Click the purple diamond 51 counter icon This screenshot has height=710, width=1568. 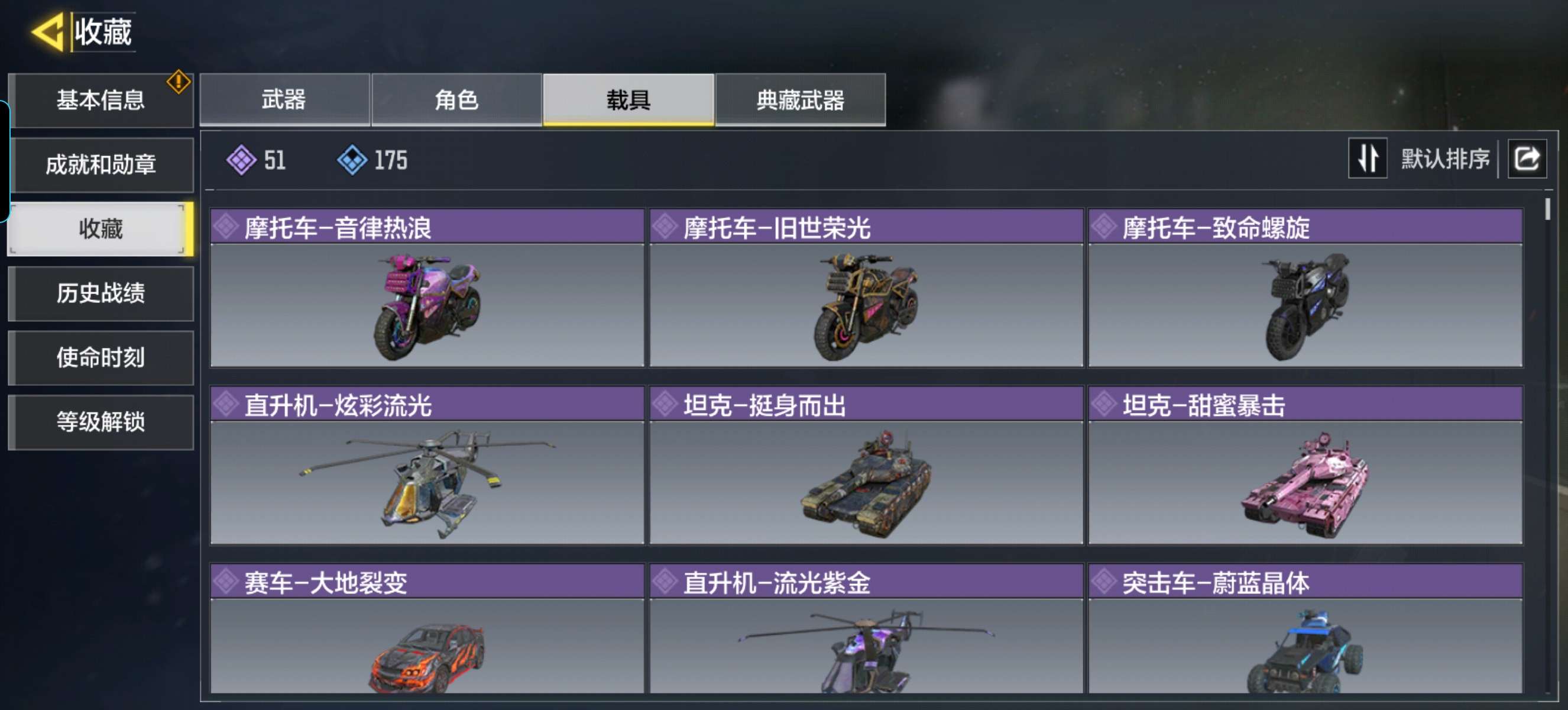[x=241, y=160]
